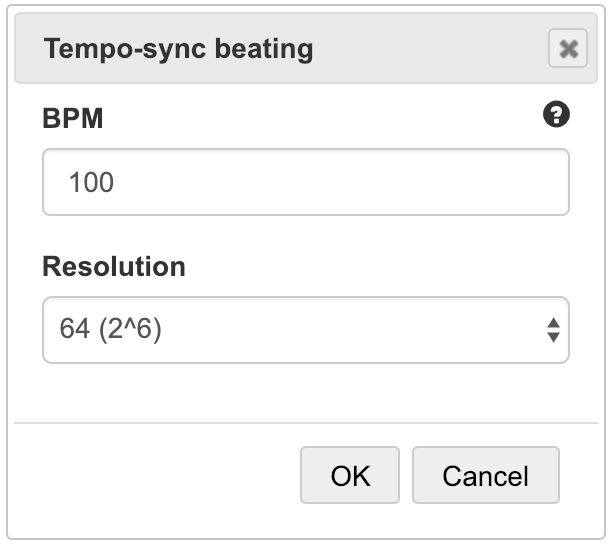Click the Resolution dropdown up-down arrows
This screenshot has width=614, height=548.
point(553,329)
